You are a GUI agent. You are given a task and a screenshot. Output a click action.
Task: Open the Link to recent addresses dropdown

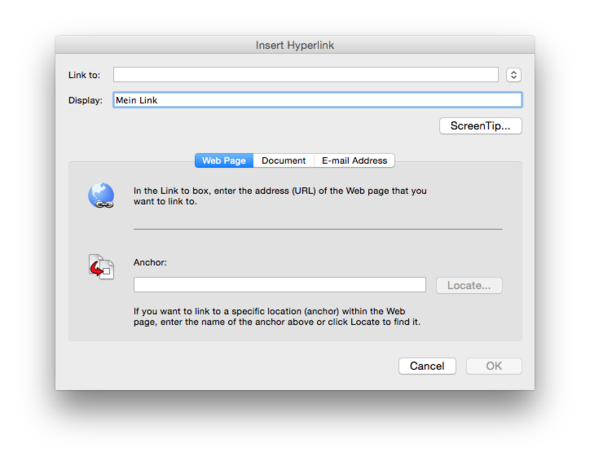tap(514, 75)
